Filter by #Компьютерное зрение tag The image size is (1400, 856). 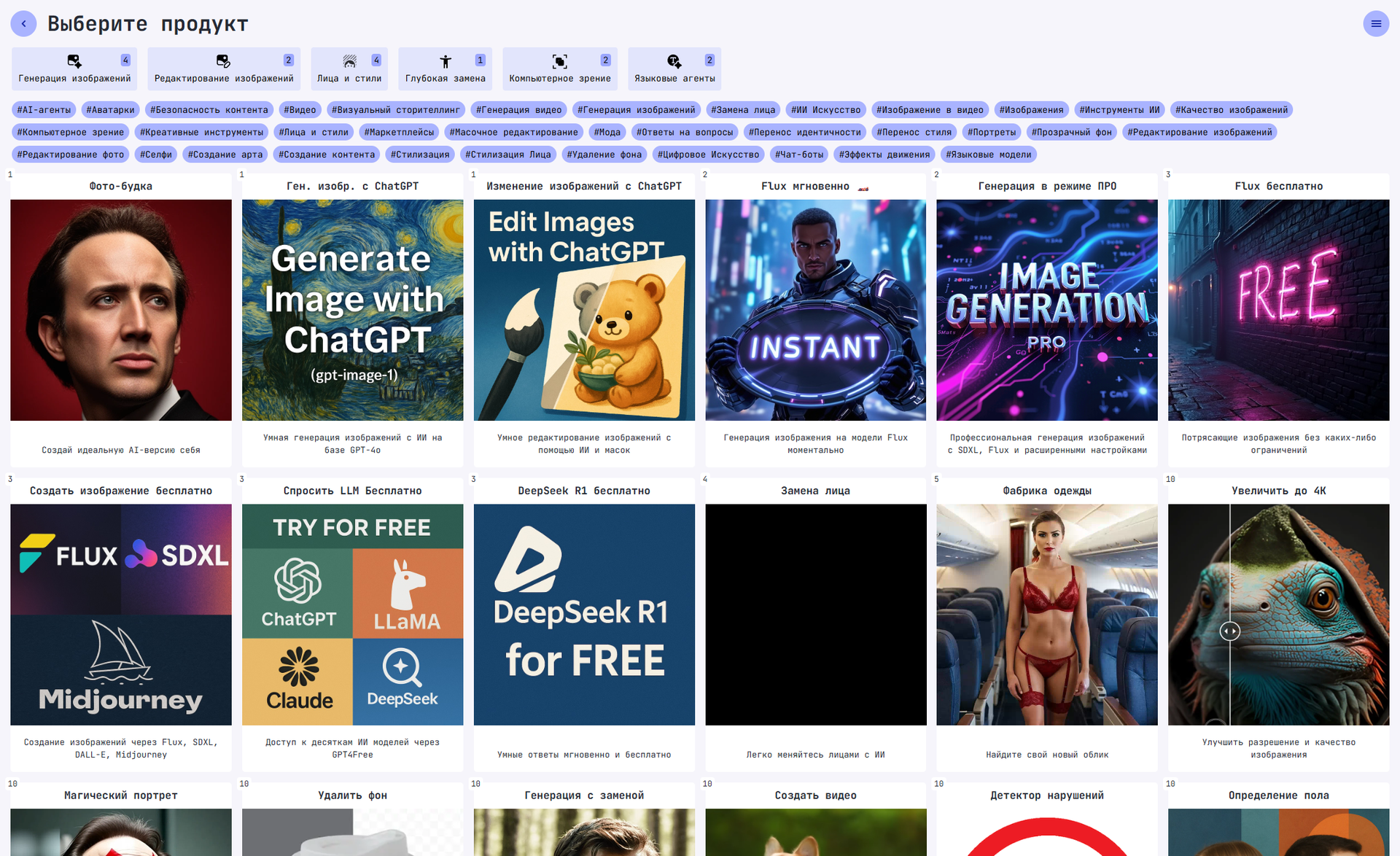tap(71, 133)
